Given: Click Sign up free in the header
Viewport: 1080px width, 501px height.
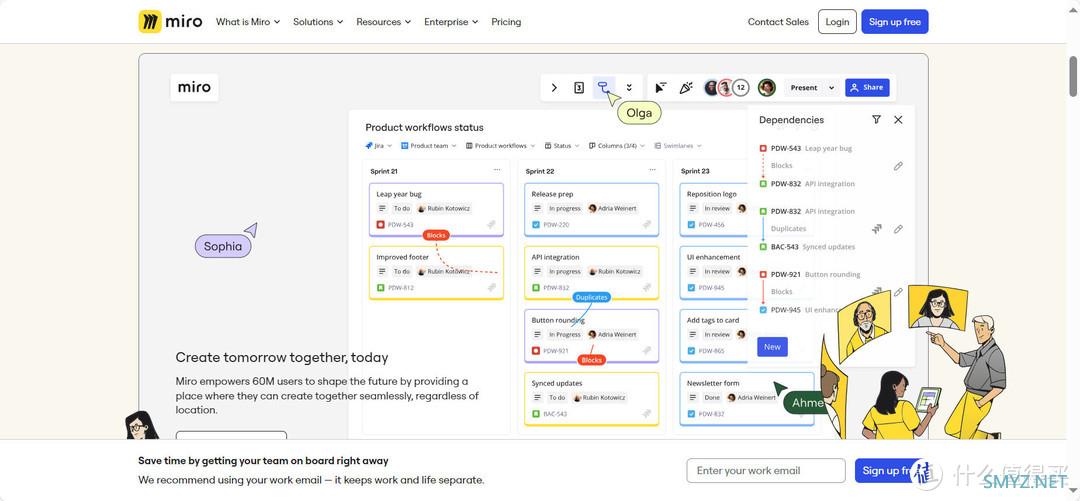Looking at the screenshot, I should point(895,22).
